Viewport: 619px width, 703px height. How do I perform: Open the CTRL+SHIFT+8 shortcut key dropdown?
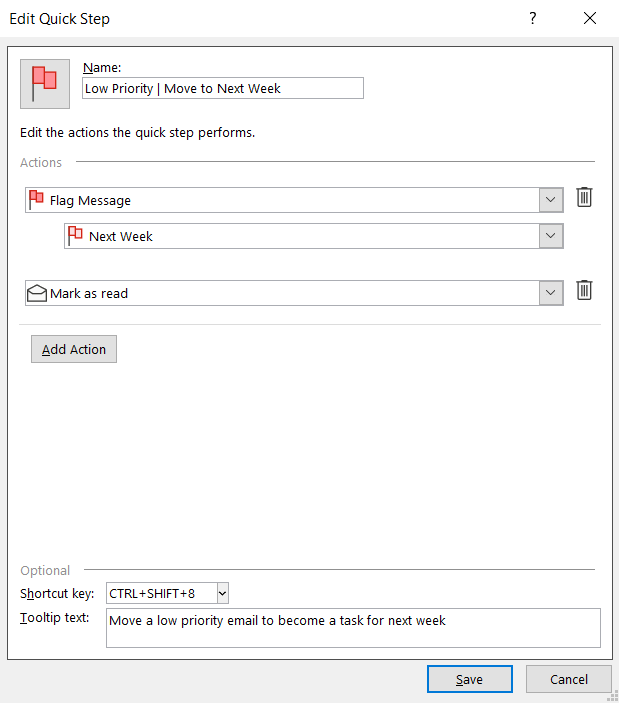[x=222, y=594]
